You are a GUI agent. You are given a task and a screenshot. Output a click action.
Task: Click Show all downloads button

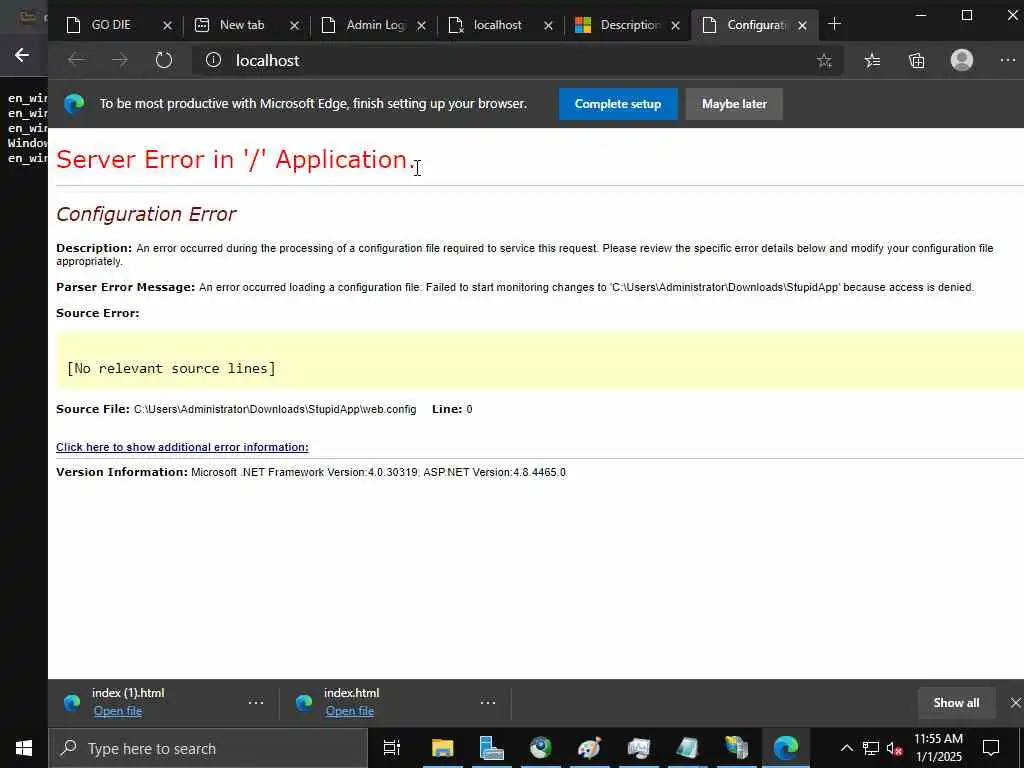click(x=956, y=703)
